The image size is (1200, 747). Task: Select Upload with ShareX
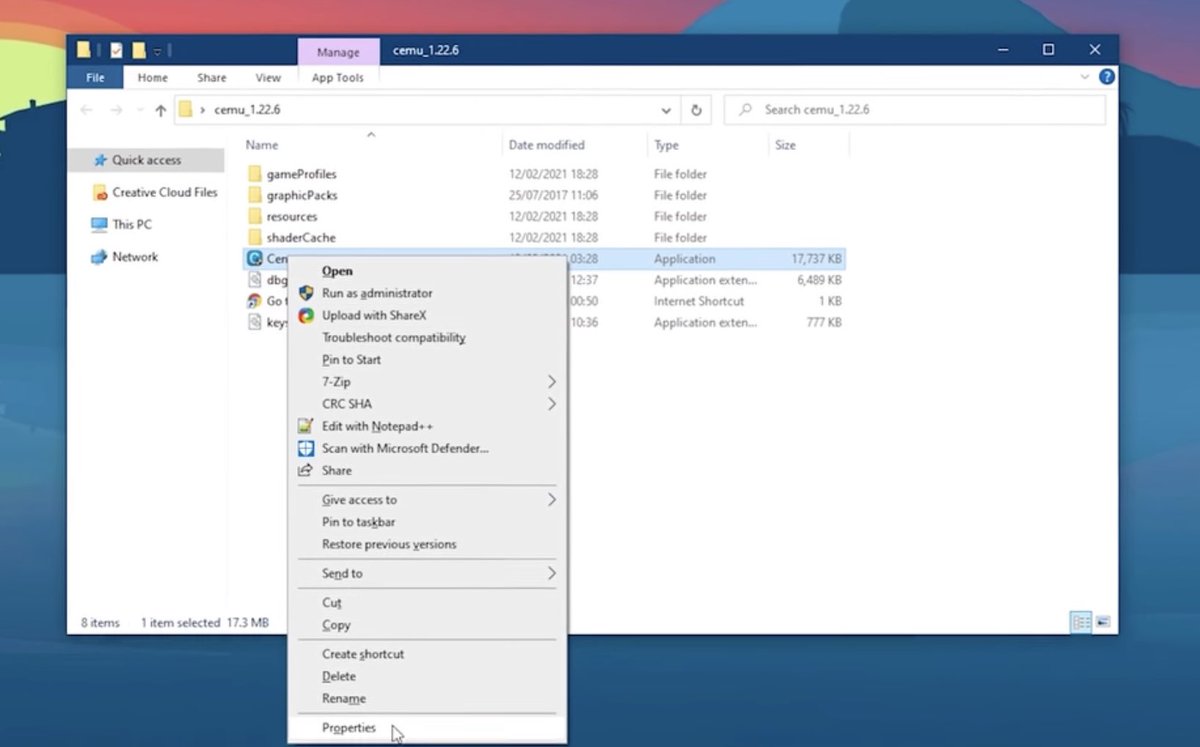pyautogui.click(x=374, y=315)
